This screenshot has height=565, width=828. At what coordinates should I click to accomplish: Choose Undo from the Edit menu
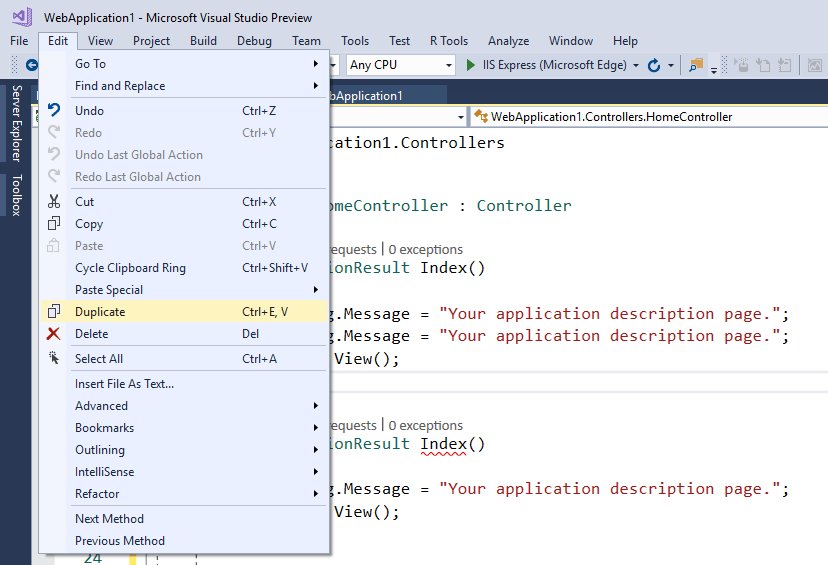(183, 110)
